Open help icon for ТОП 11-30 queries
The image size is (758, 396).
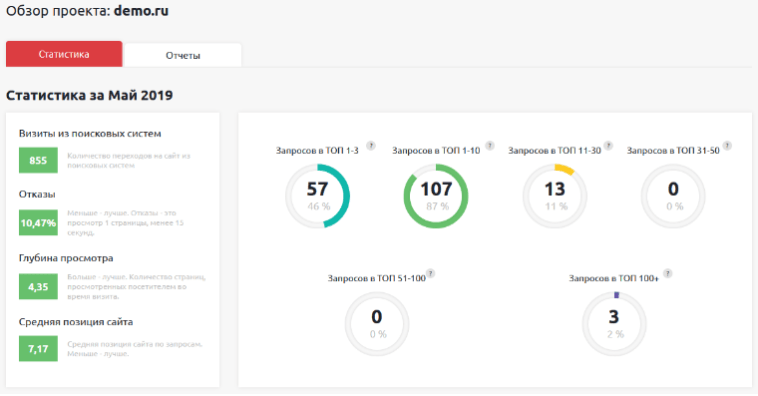click(x=609, y=146)
